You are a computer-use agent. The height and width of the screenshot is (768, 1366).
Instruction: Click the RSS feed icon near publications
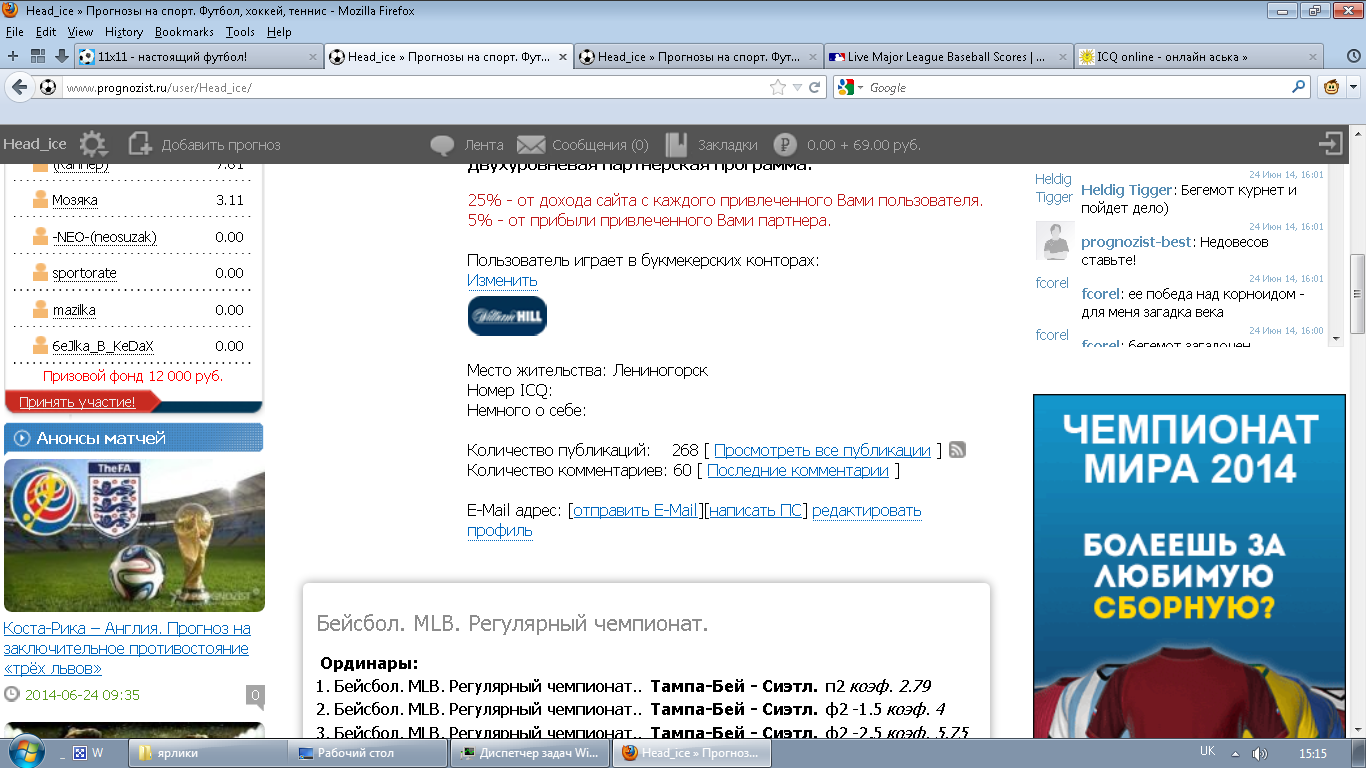point(957,450)
